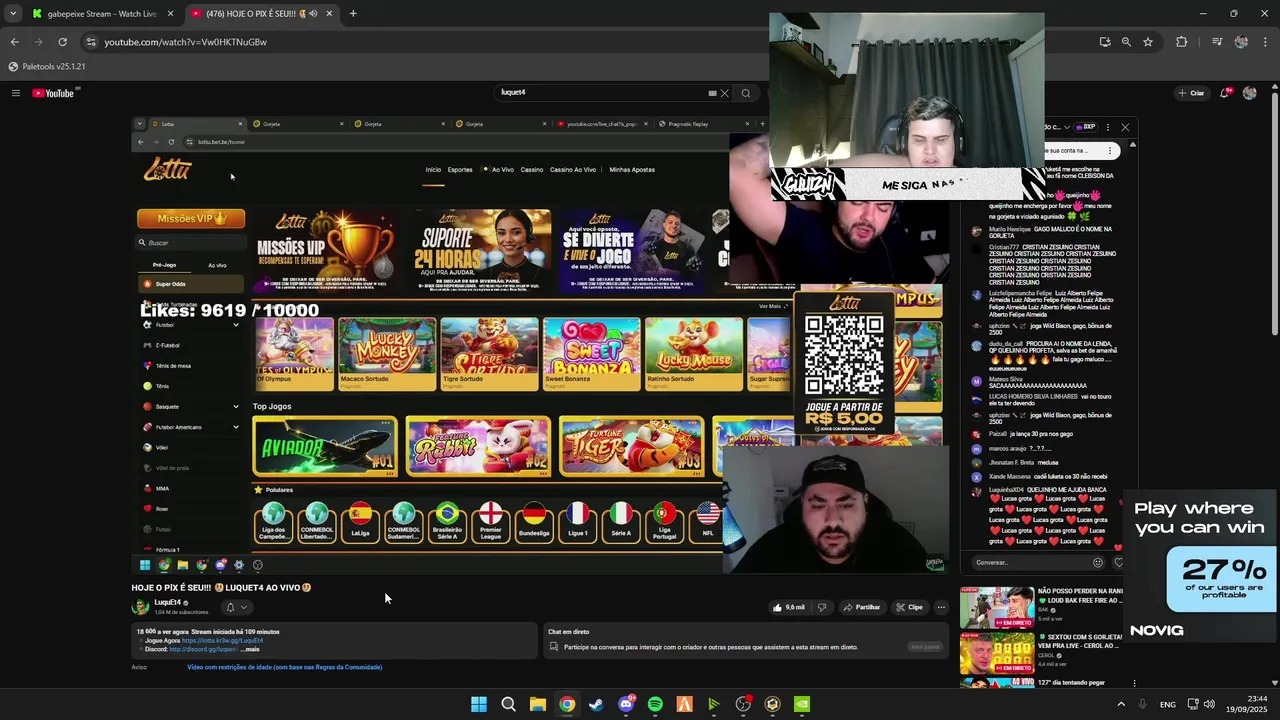Go back in Chrome
Viewport: 1280px width, 720px height.
click(x=14, y=42)
